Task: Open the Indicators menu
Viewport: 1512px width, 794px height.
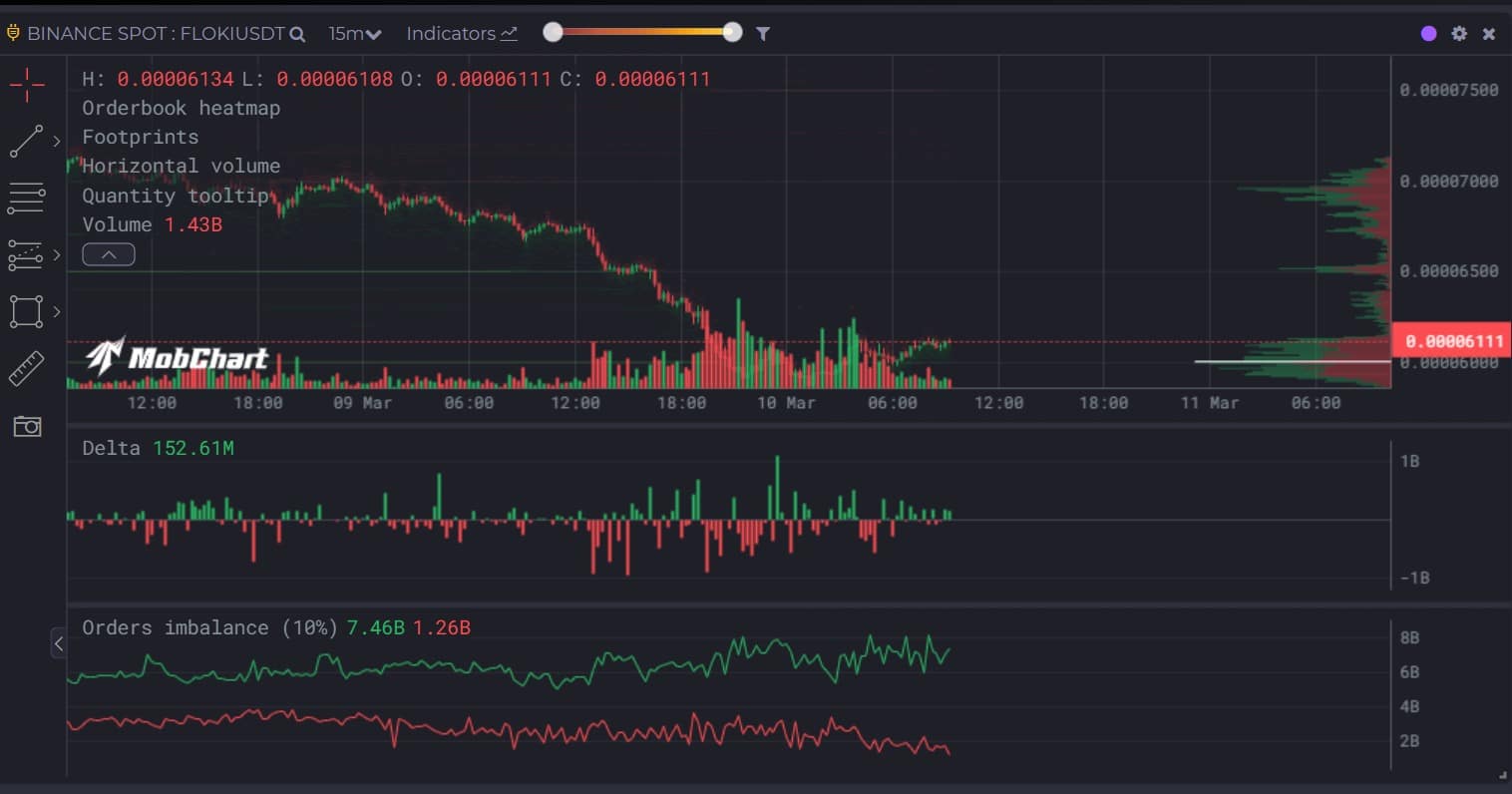Action: tap(462, 34)
